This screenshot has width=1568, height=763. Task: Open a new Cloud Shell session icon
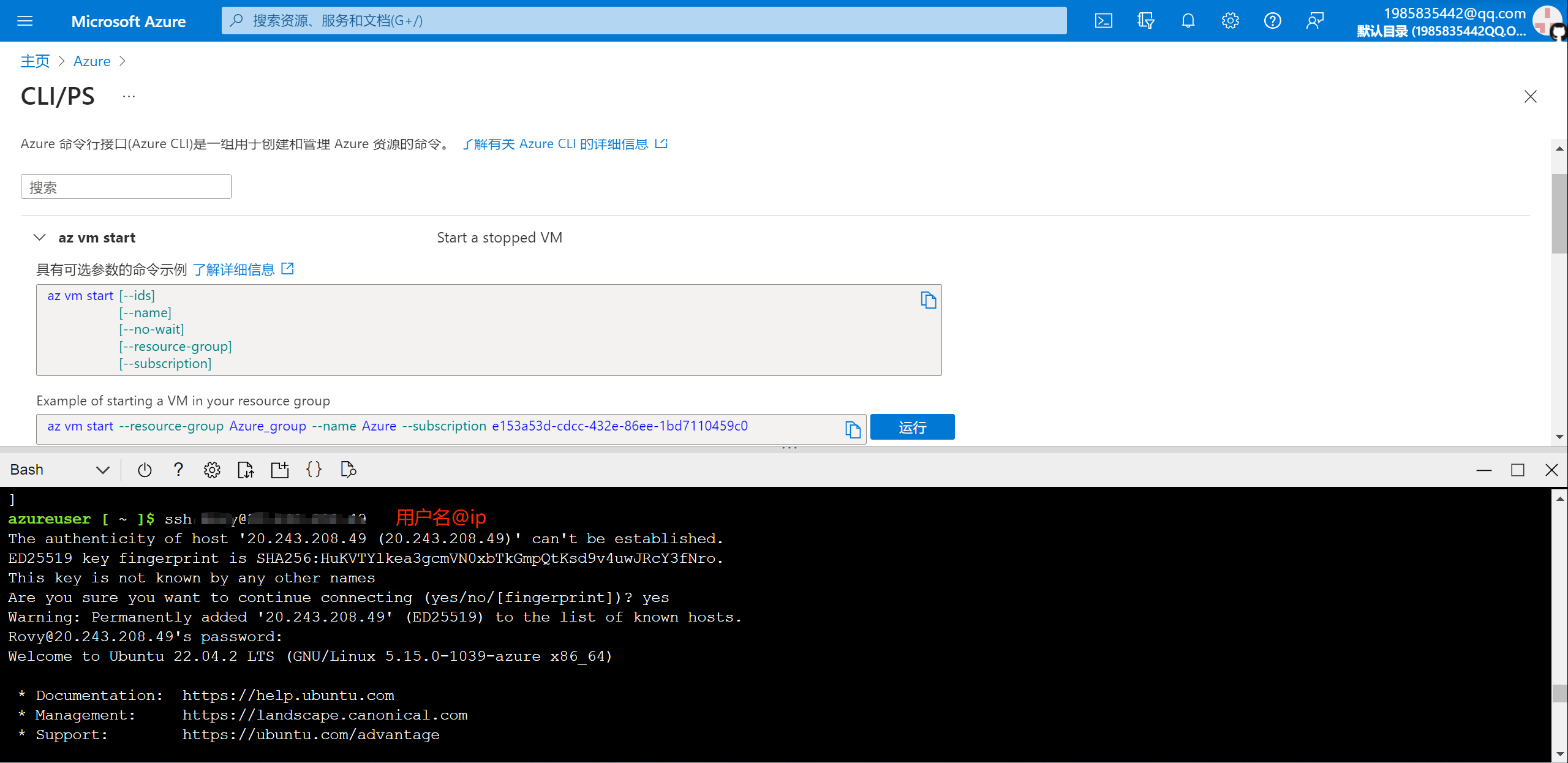pos(280,470)
